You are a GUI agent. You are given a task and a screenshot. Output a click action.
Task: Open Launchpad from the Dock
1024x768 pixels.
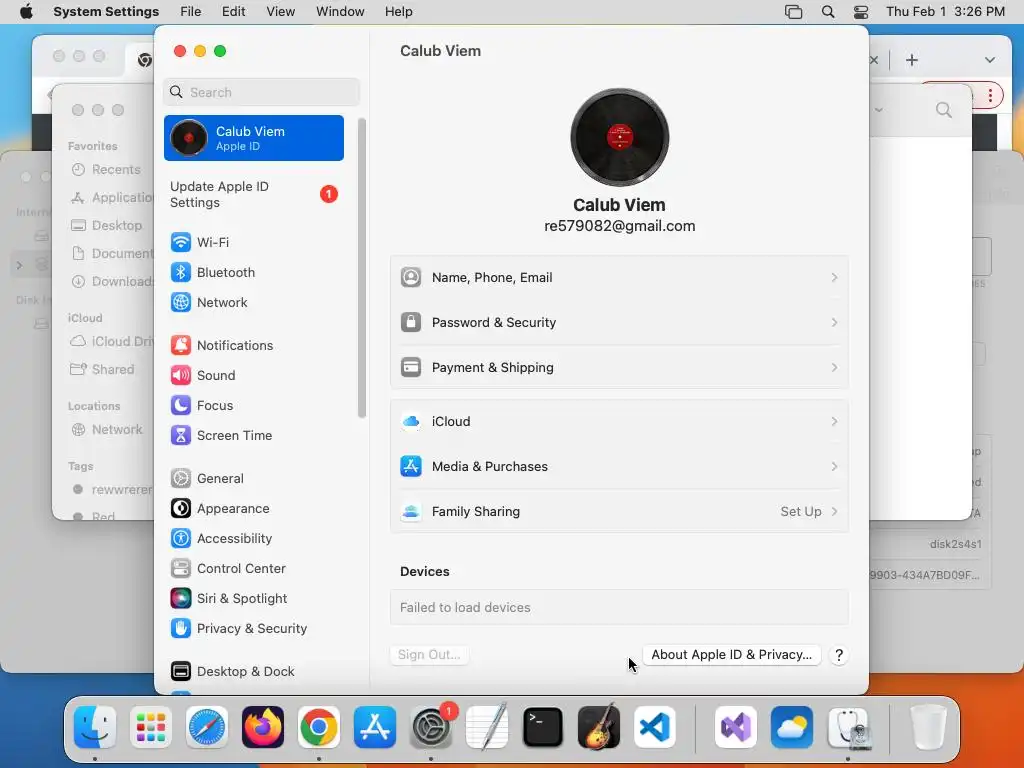[x=151, y=727]
